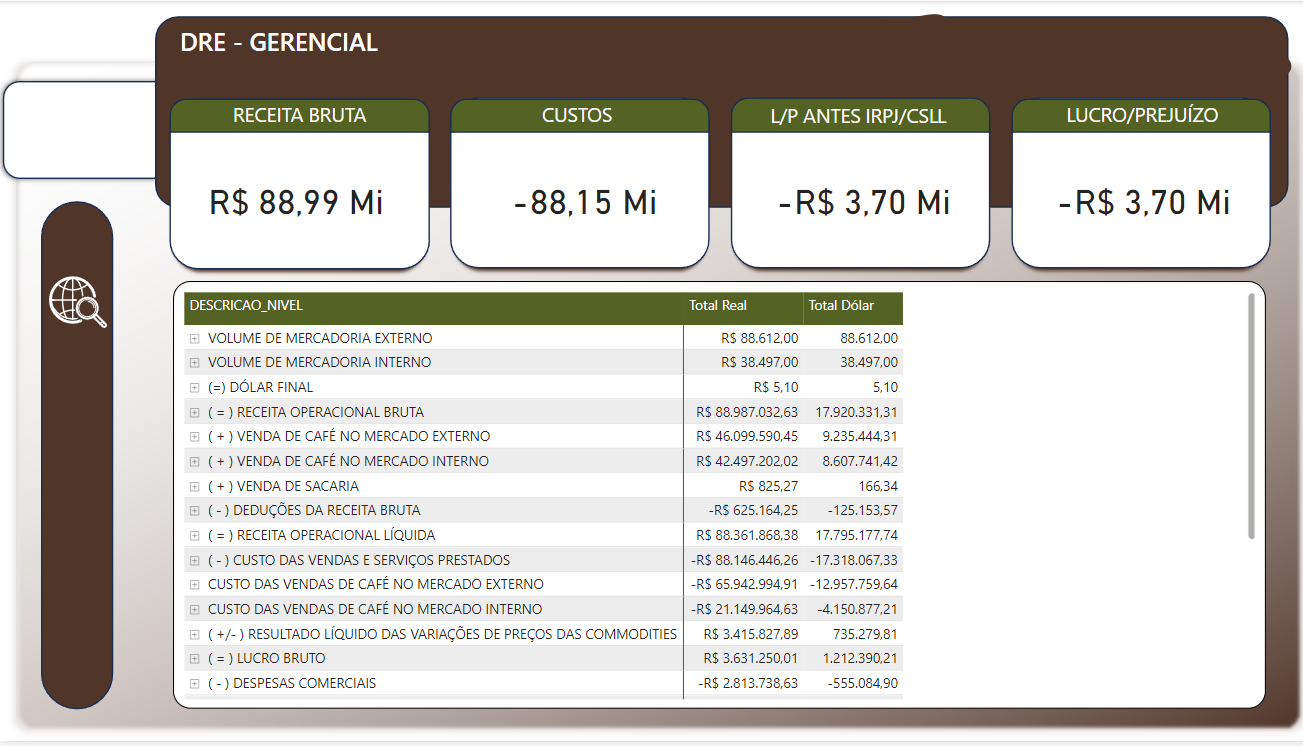Expand the (=) DÓLAR FINAL row
Image resolution: width=1303 pixels, height=746 pixels.
click(195, 388)
